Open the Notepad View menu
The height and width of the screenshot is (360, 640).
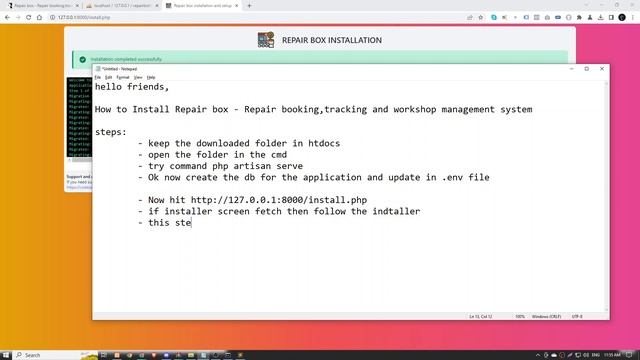pyautogui.click(x=138, y=77)
